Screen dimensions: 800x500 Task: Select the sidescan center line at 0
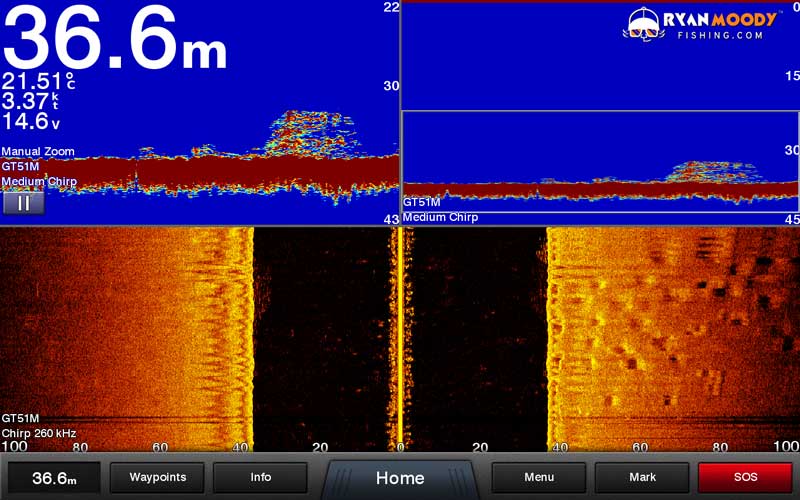point(400,339)
